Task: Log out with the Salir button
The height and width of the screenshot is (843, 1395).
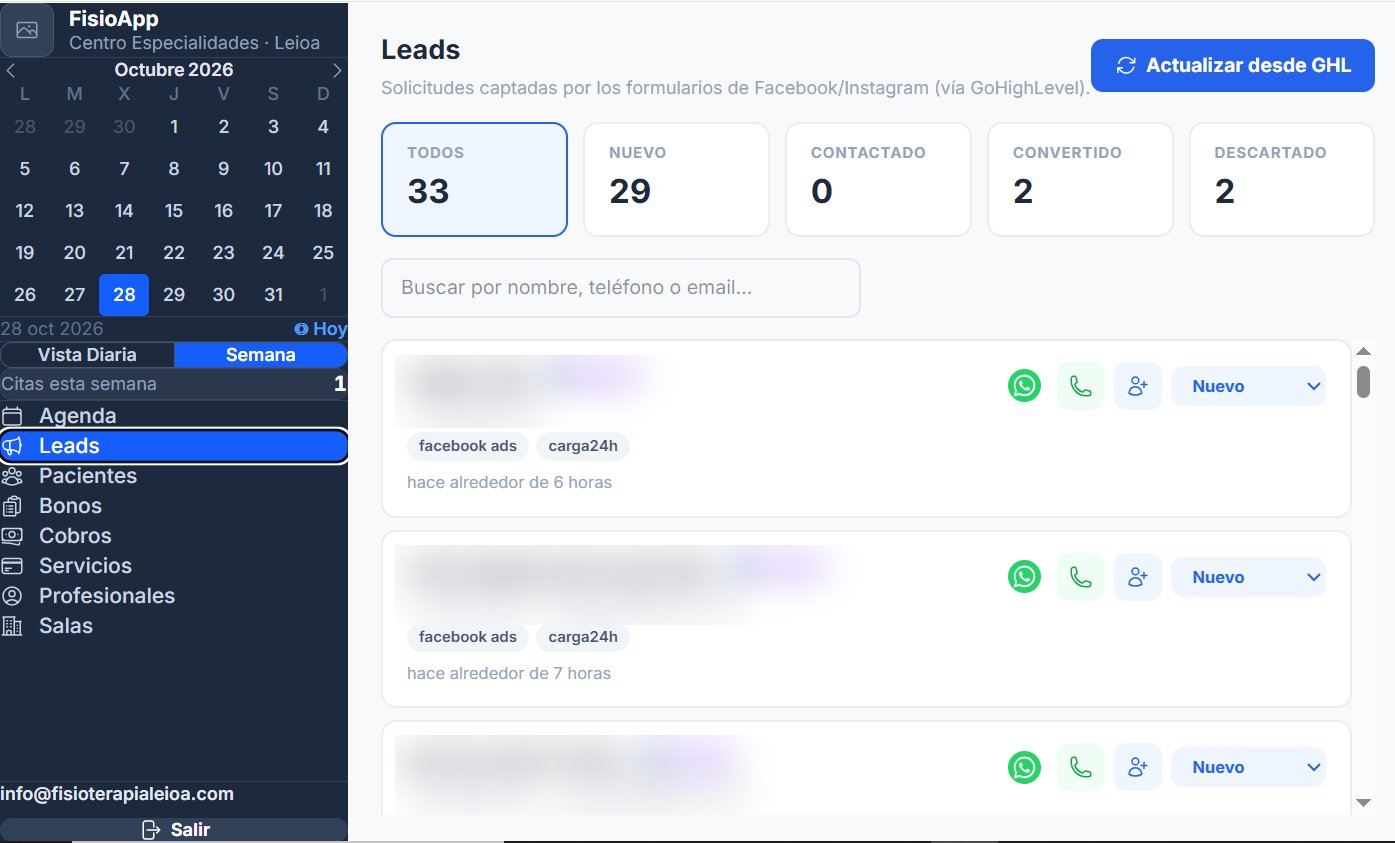Action: 174,830
